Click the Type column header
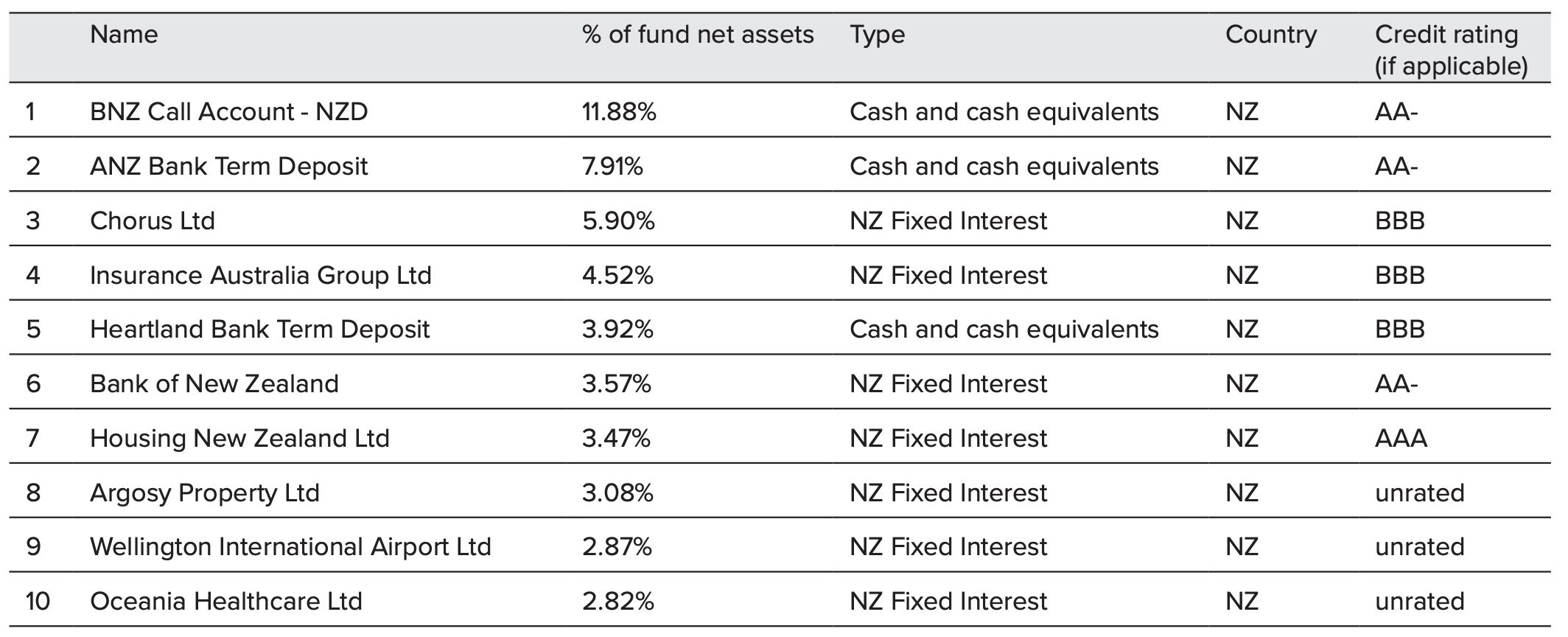 [877, 35]
